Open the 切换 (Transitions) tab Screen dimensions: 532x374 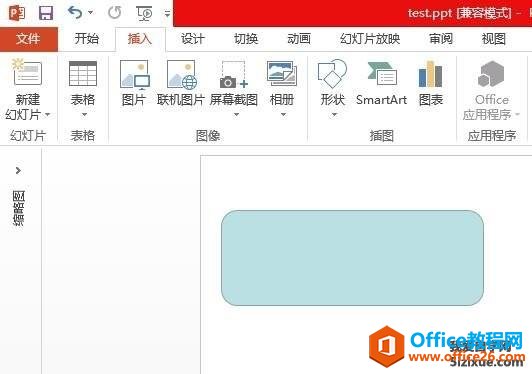246,39
